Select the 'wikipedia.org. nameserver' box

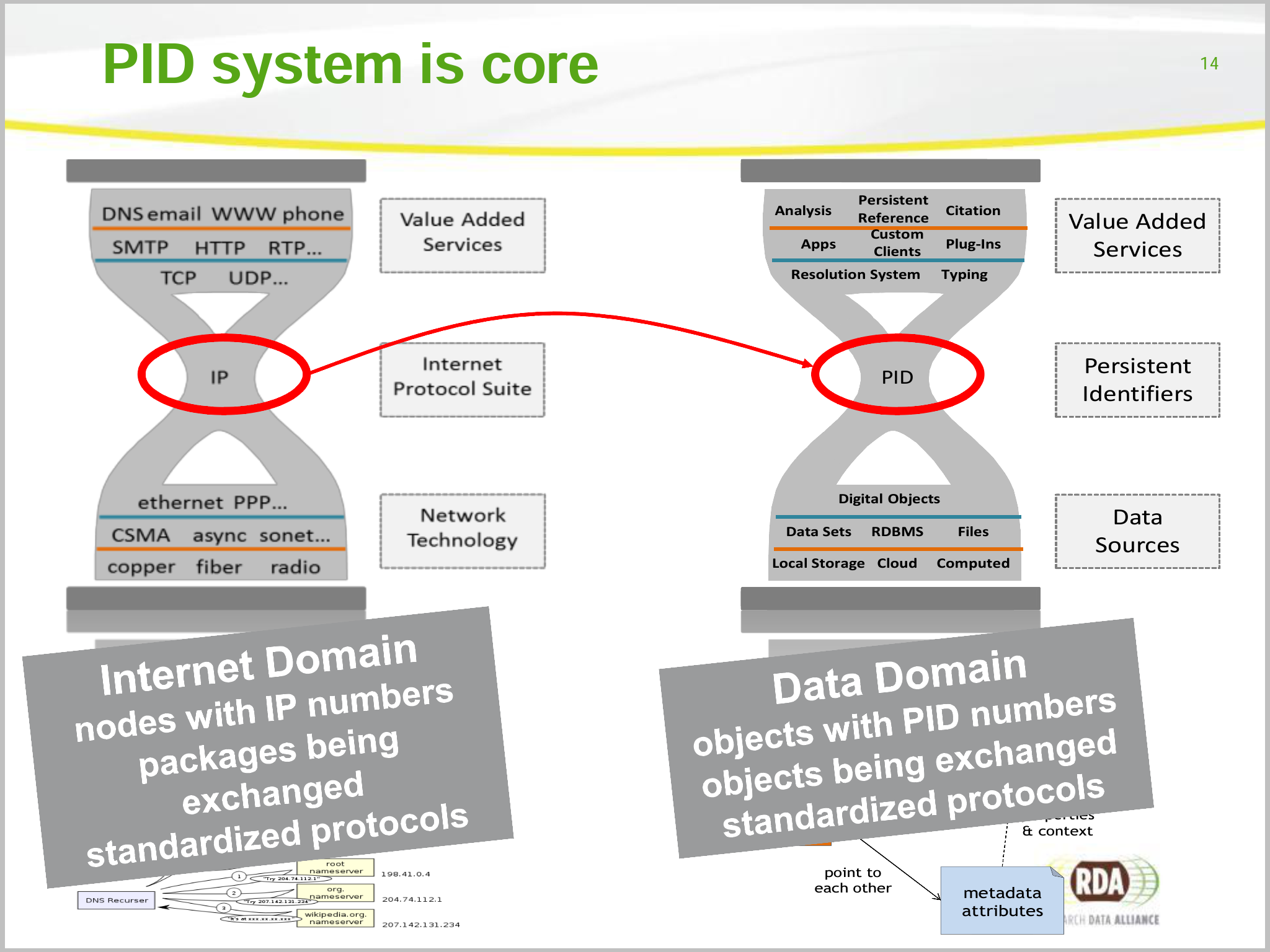click(x=335, y=918)
